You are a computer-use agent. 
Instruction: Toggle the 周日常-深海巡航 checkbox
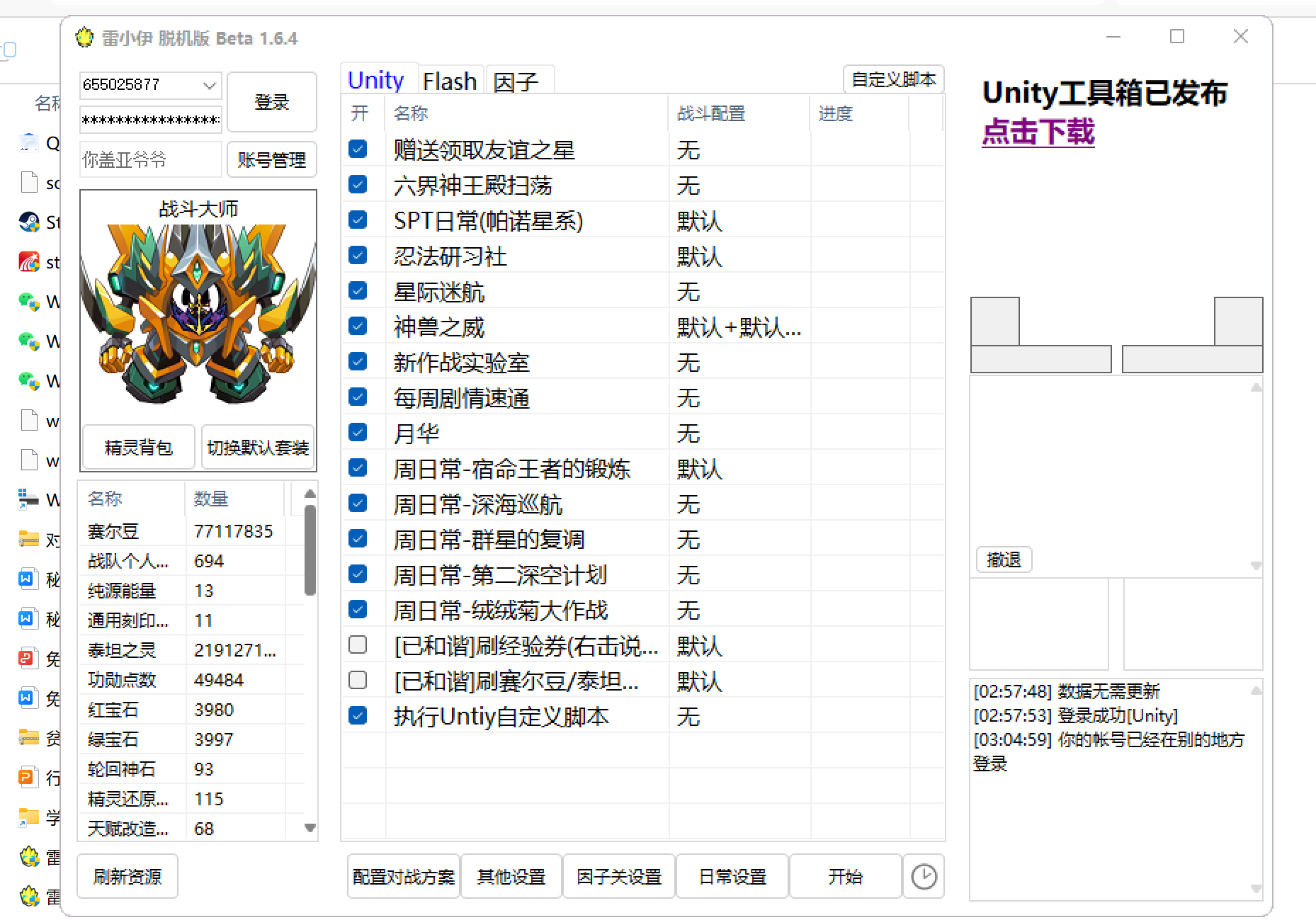(358, 503)
